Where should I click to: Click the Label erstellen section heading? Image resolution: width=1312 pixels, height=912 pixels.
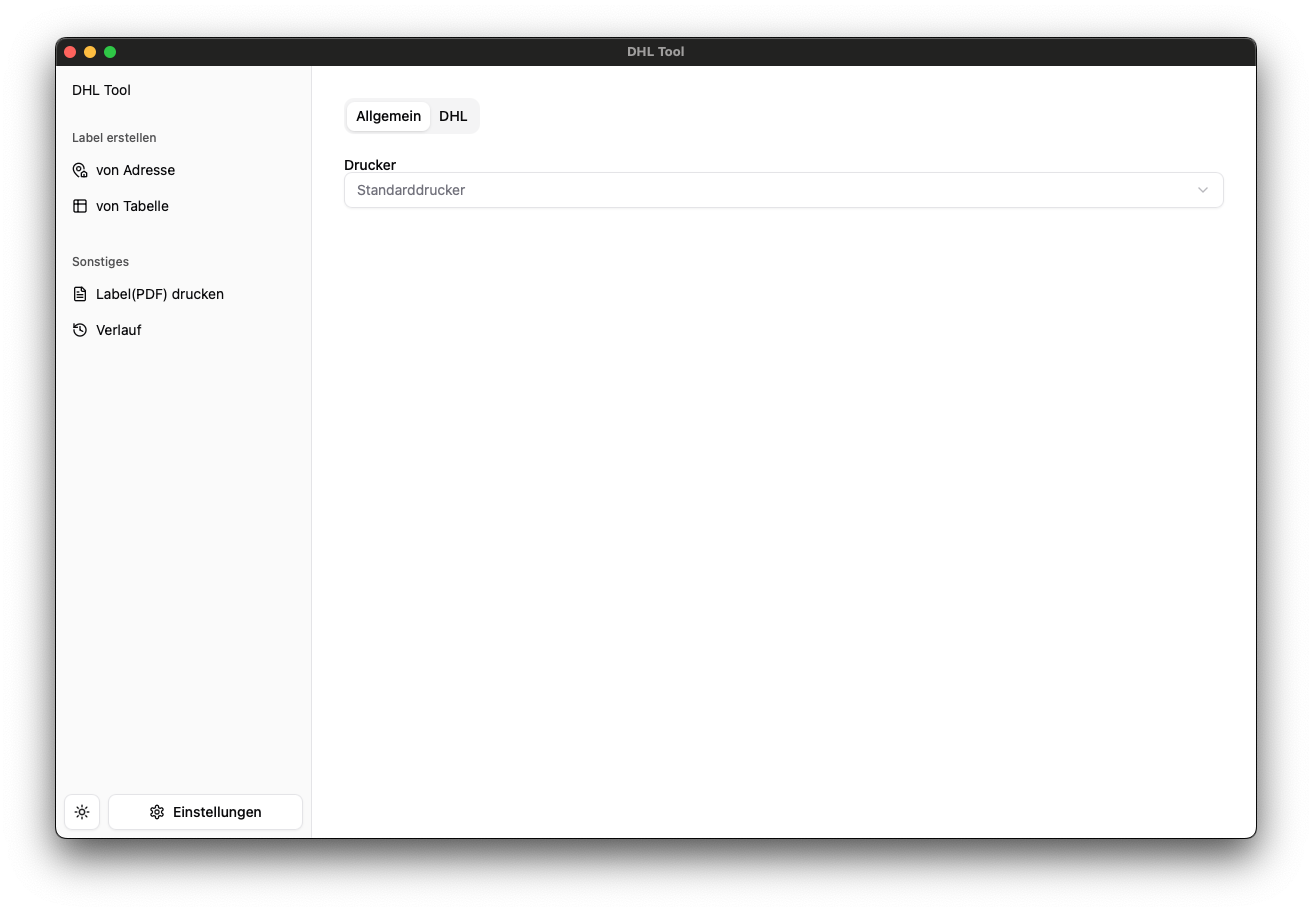(114, 138)
